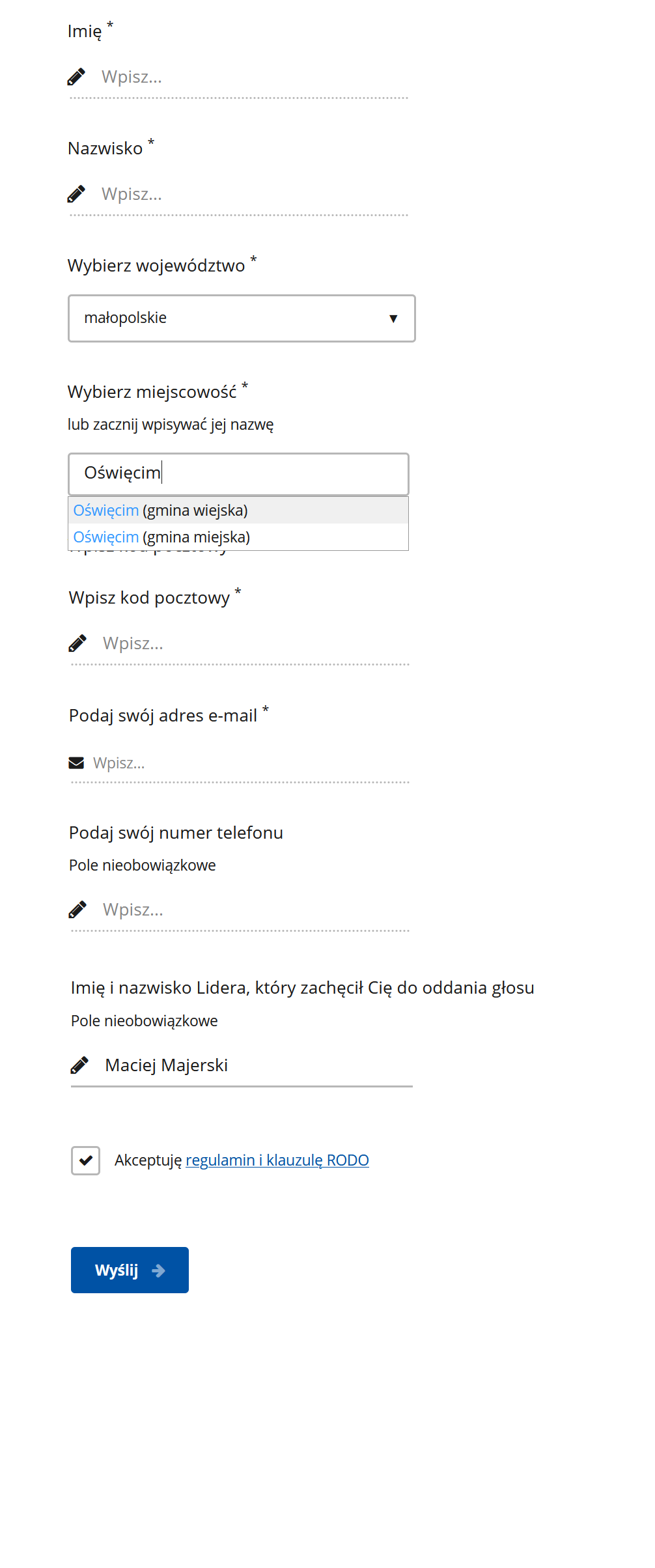Click the envelope icon in the e-mail field
This screenshot has width=655, height=1568.
(x=76, y=763)
